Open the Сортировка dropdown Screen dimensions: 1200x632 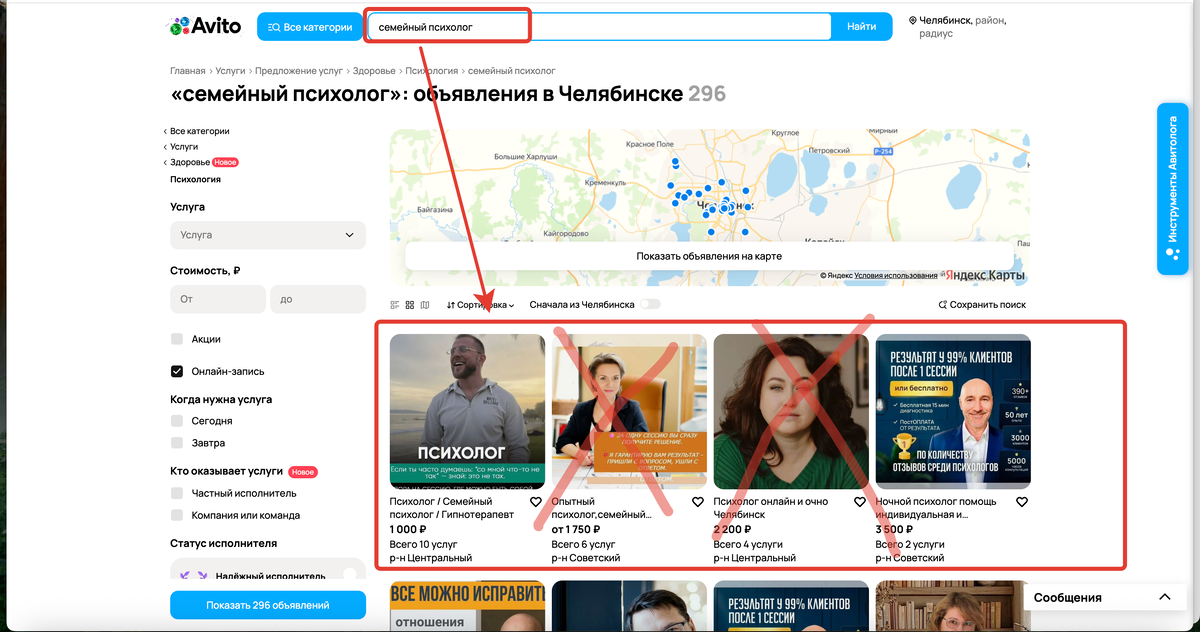(480, 305)
